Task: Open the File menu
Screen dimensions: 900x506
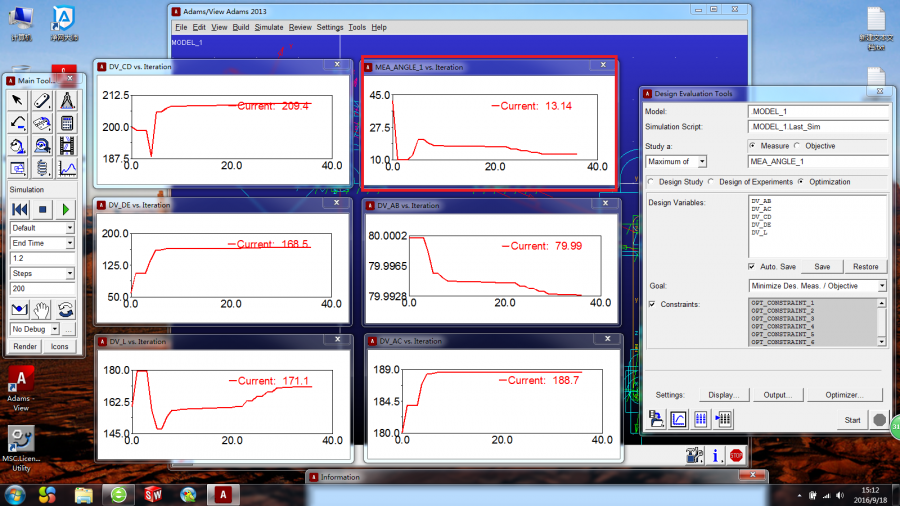Action: coord(181,27)
